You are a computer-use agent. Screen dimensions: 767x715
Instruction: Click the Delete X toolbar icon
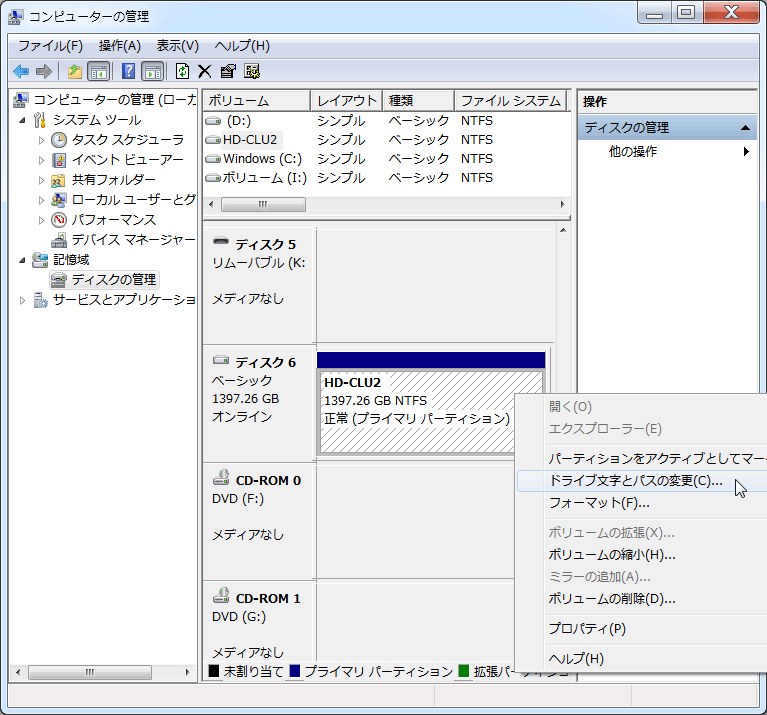point(204,71)
